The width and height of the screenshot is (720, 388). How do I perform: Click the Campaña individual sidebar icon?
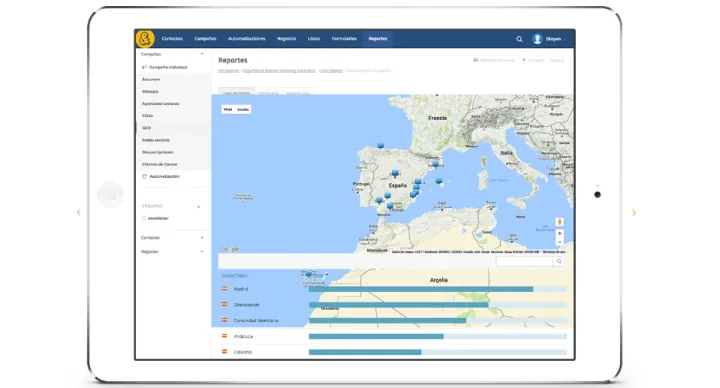[144, 67]
